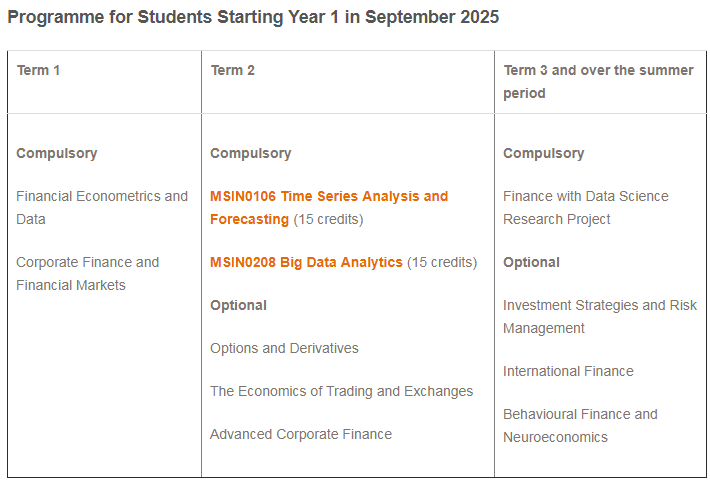Click the International Finance optional module
The image size is (710, 481).
click(568, 371)
